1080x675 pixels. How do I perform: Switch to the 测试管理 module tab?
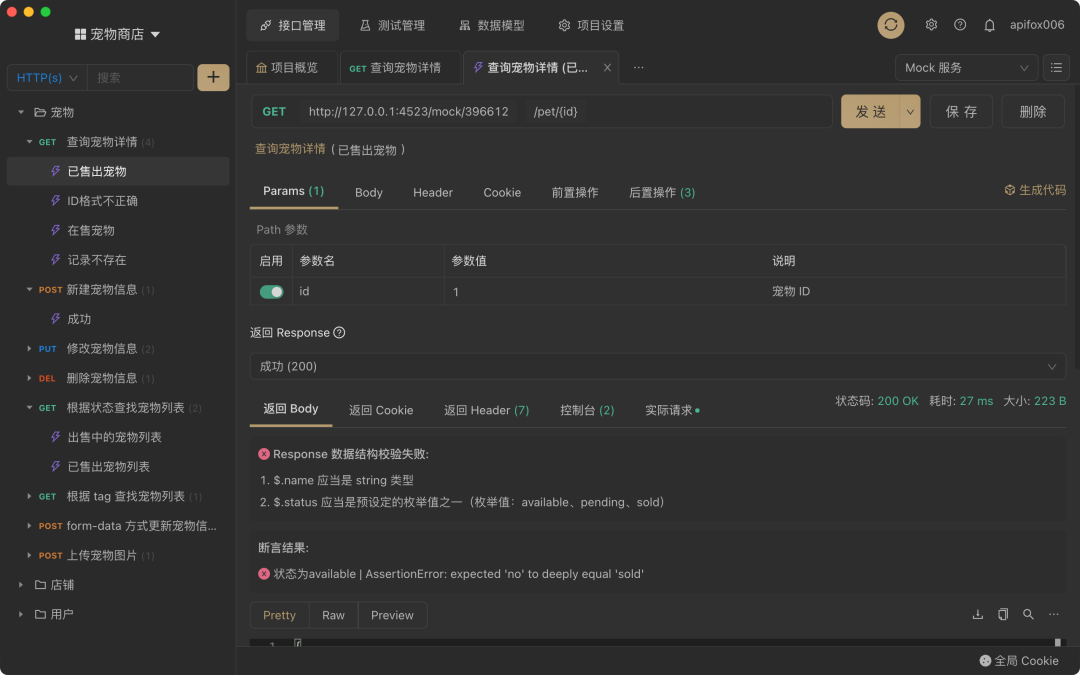(x=392, y=25)
